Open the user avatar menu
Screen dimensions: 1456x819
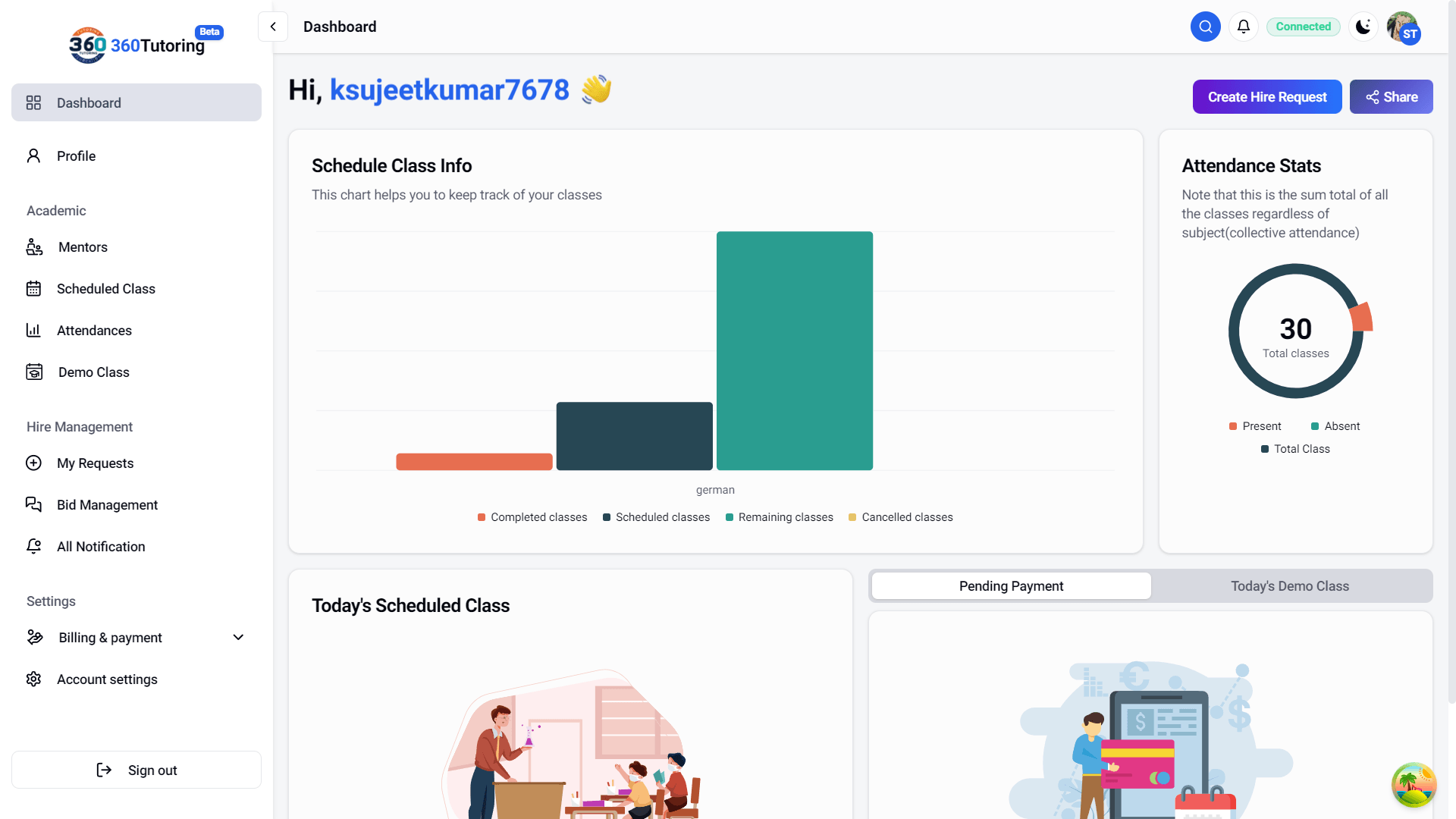click(x=1403, y=28)
